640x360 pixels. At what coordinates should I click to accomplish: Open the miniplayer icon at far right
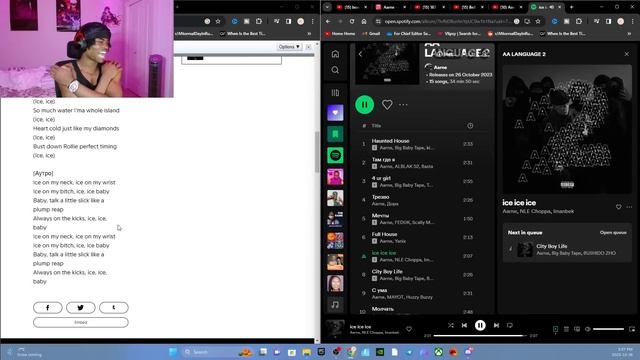pos(632,329)
